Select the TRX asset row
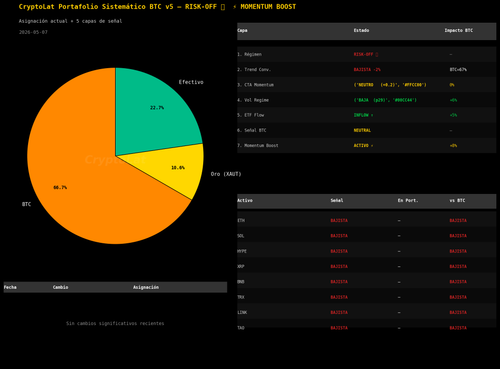This screenshot has height=369, width=500. point(367,297)
